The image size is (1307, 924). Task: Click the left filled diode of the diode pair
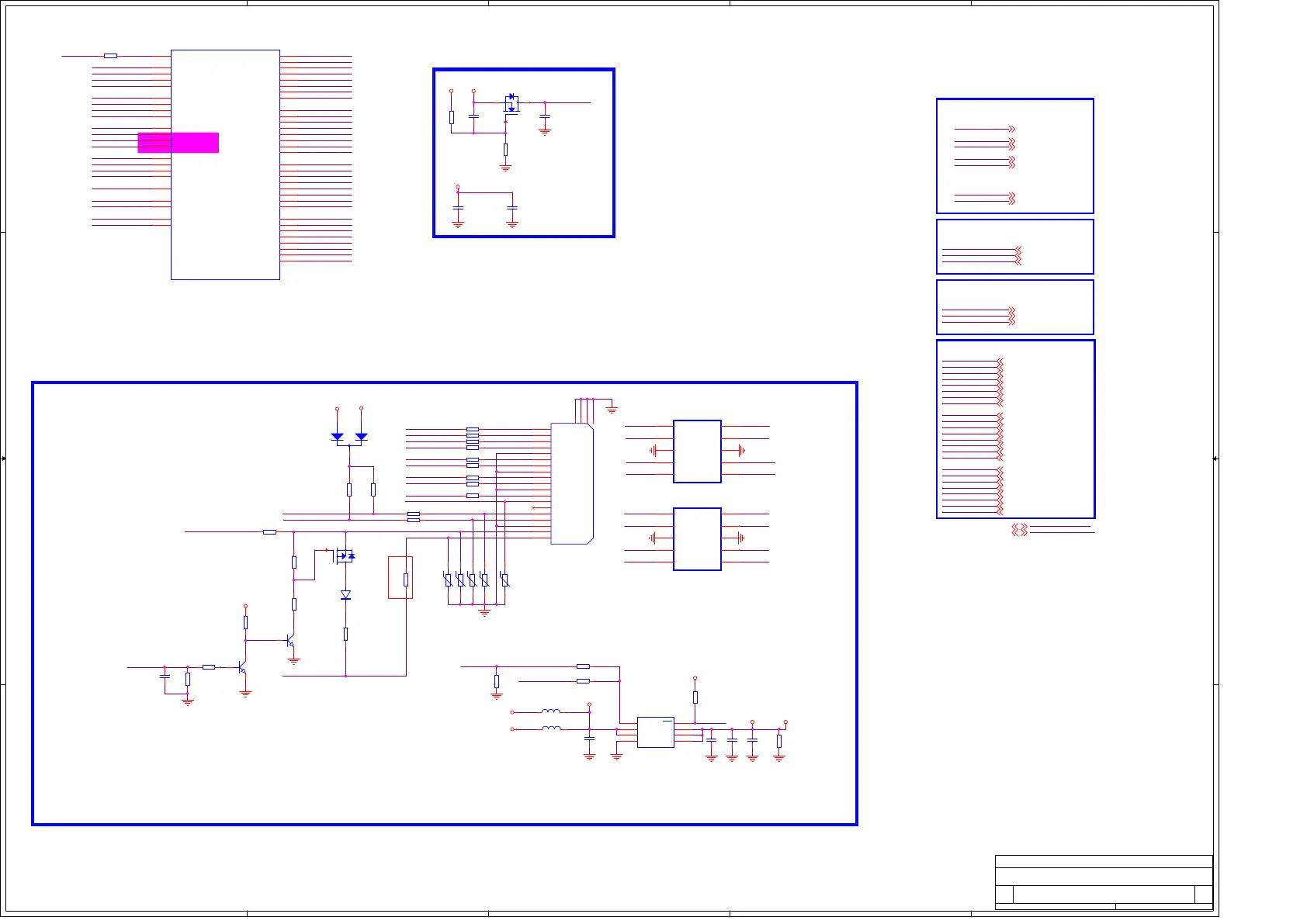pyautogui.click(x=337, y=437)
